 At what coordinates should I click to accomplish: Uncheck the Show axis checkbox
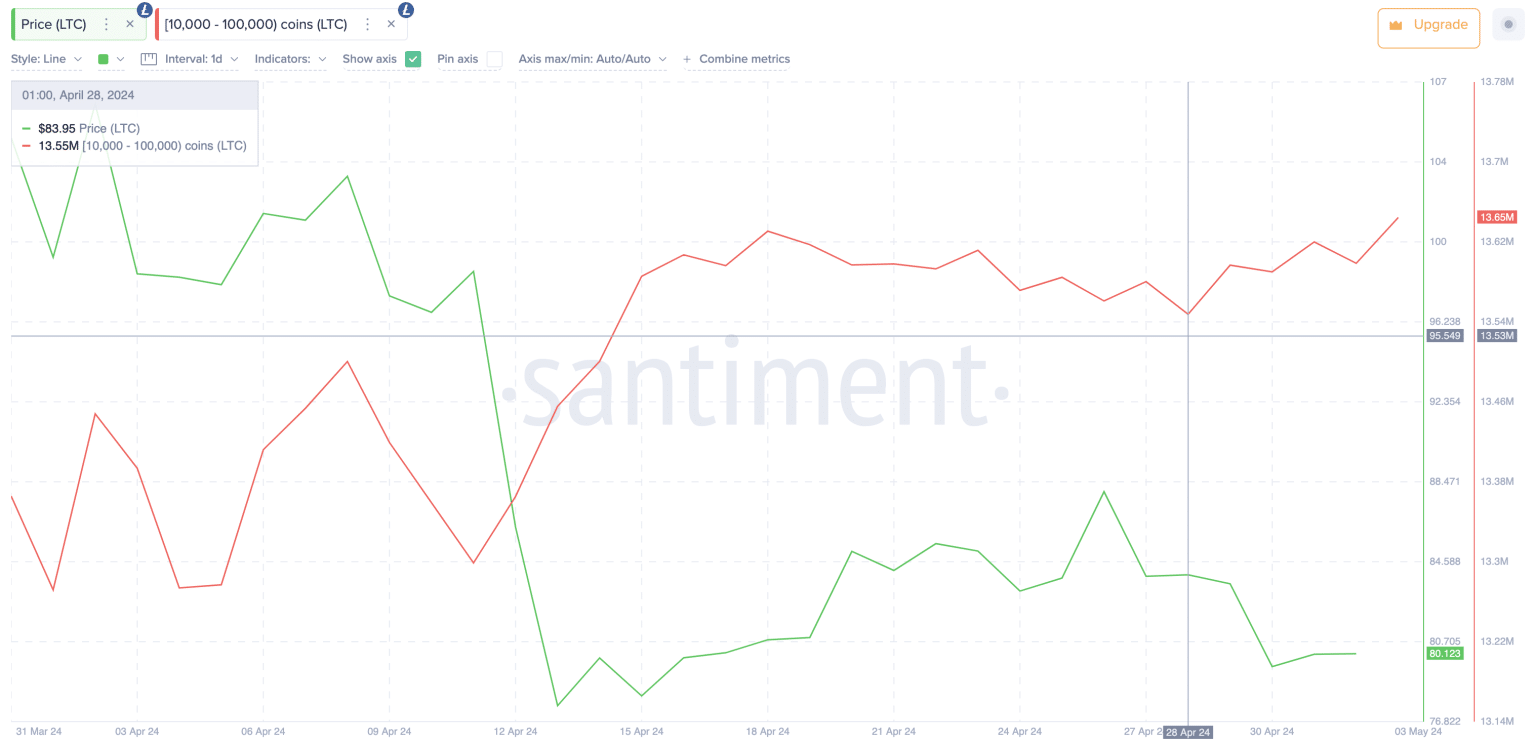pyautogui.click(x=413, y=59)
